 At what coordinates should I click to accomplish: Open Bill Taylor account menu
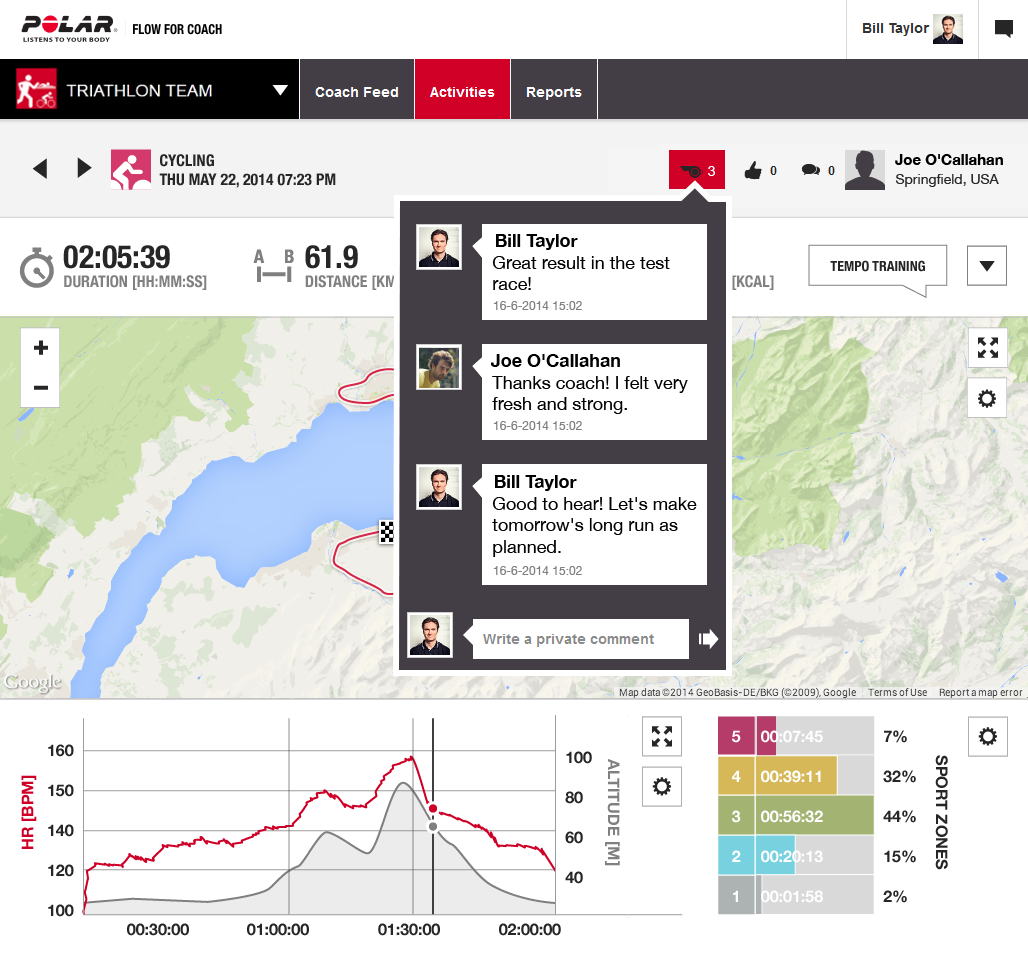[x=911, y=29]
